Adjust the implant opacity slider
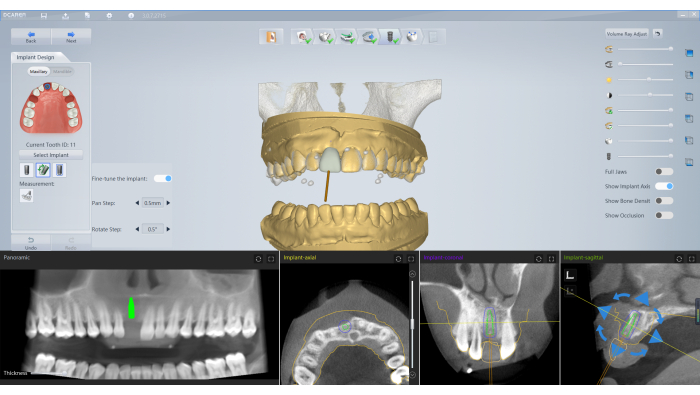Viewport: 700px width, 395px height. (x=645, y=156)
